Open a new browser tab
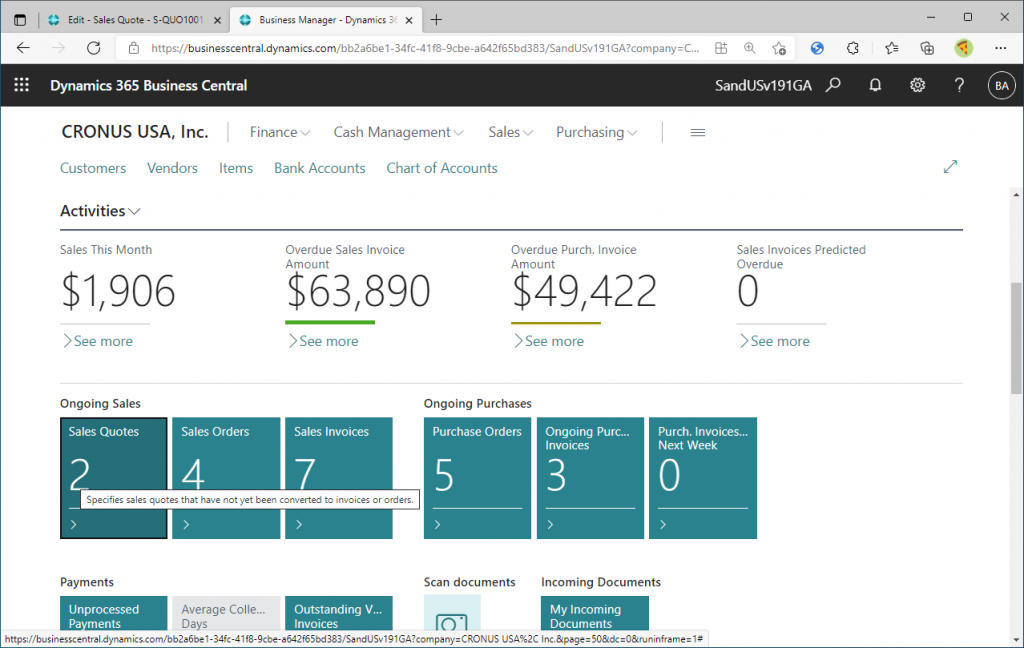Viewport: 1024px width, 648px height. 436,20
